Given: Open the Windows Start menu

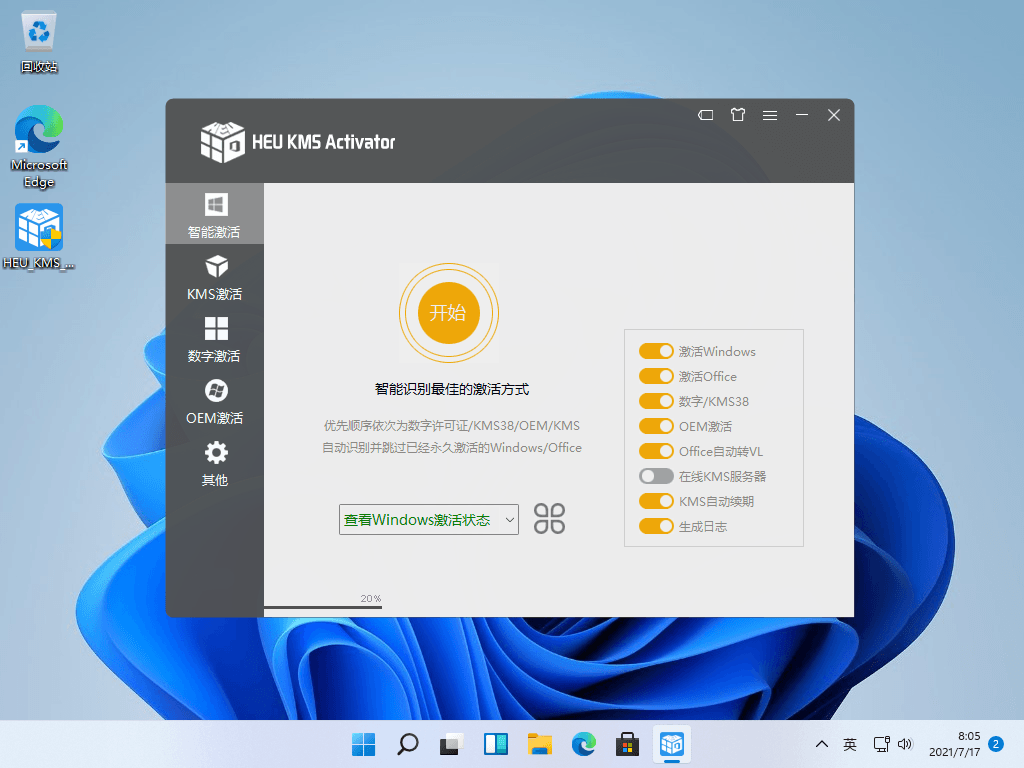Looking at the screenshot, I should 364,744.
